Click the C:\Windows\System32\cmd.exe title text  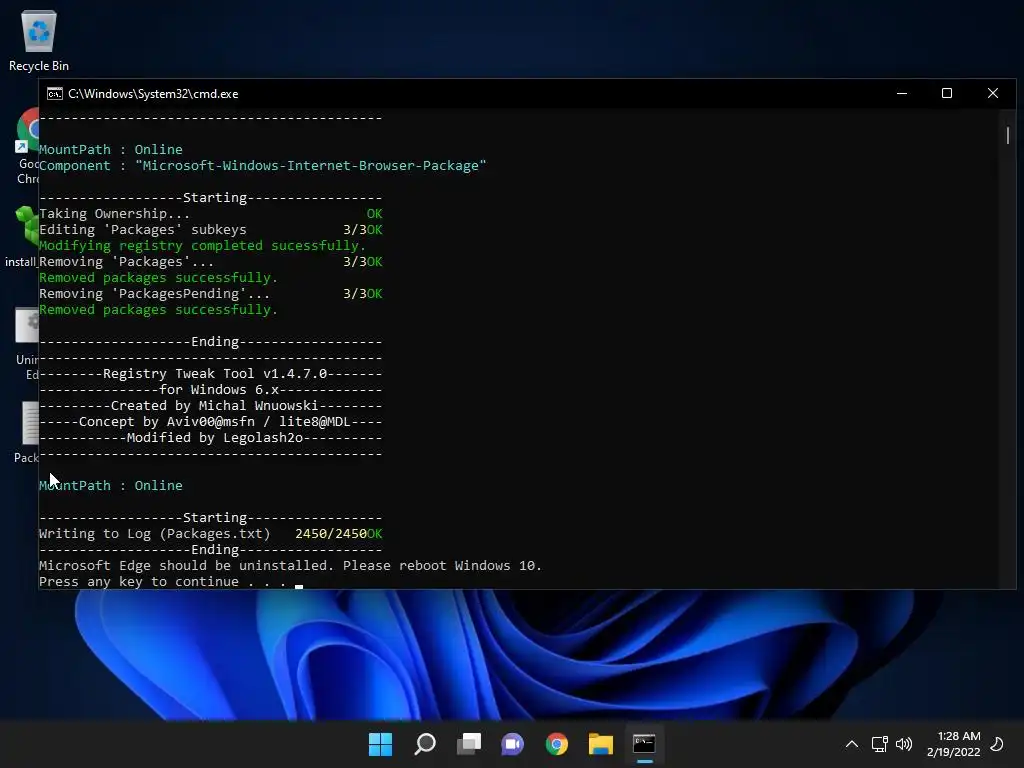click(x=153, y=94)
